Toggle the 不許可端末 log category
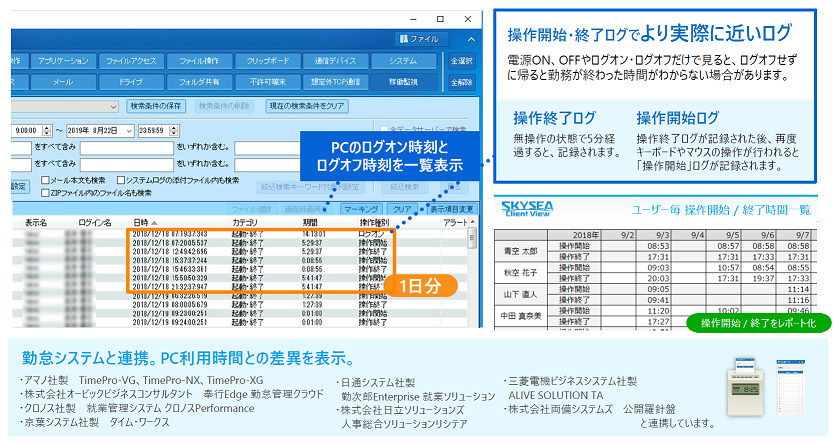The width and height of the screenshot is (837, 444). pyautogui.click(x=267, y=82)
